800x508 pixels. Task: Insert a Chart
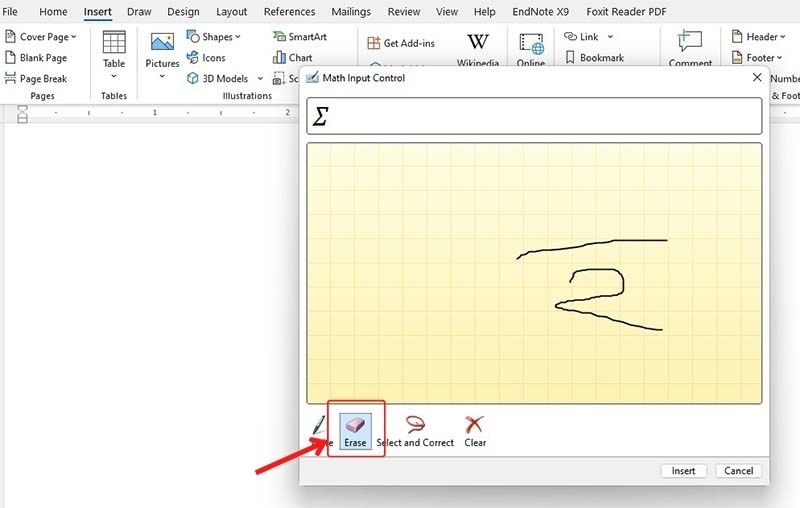pos(293,58)
